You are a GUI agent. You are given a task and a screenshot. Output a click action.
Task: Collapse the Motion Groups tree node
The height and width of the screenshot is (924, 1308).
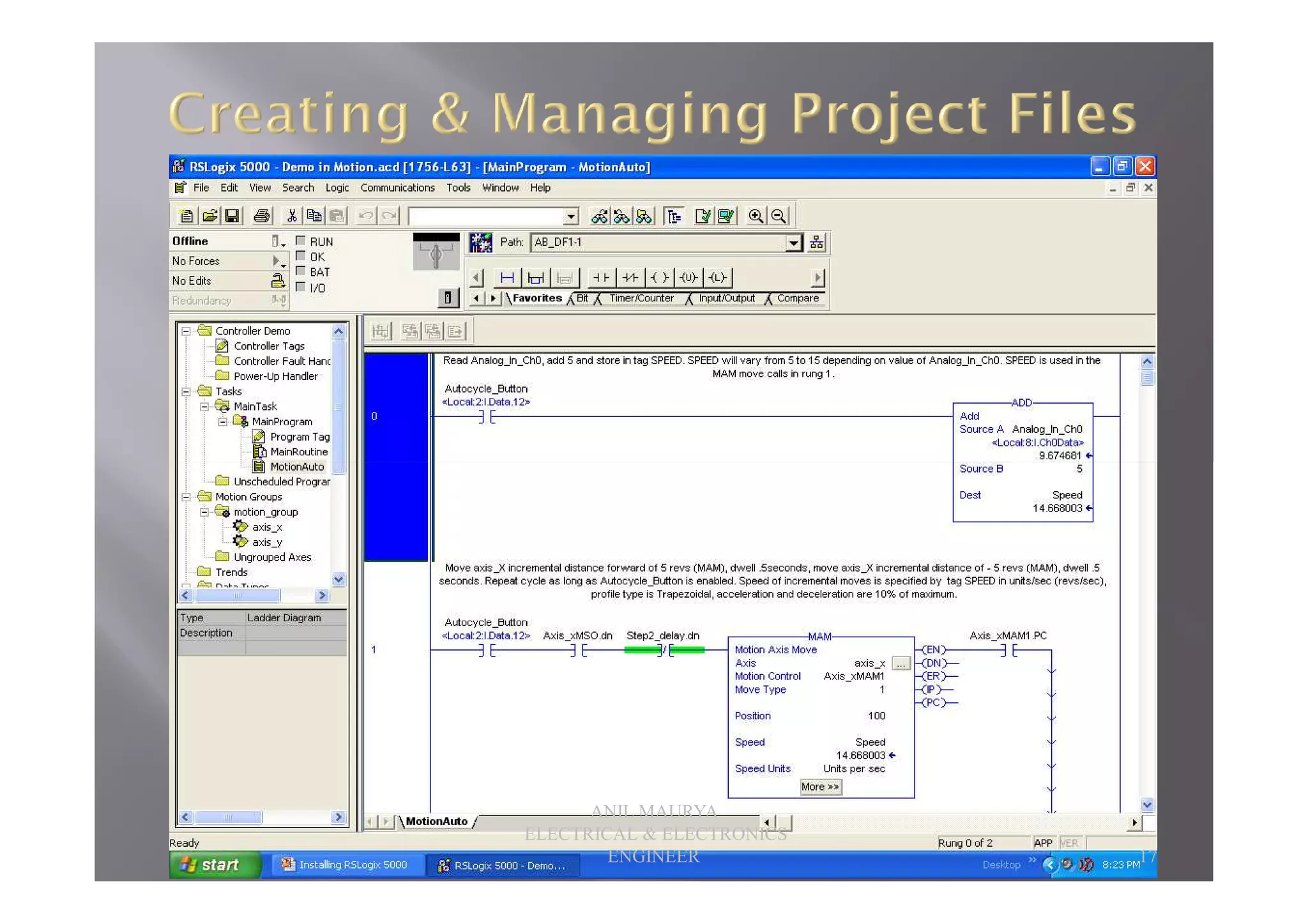tap(186, 497)
